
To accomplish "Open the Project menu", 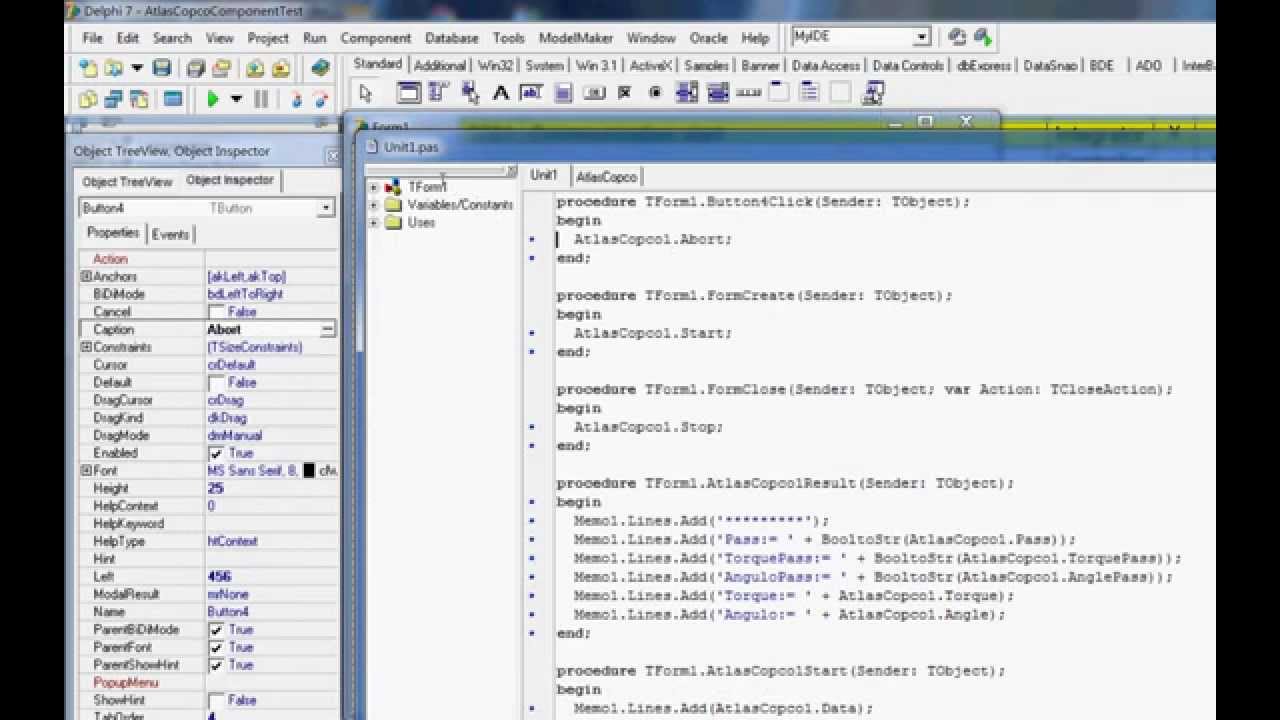I will pyautogui.click(x=268, y=38).
